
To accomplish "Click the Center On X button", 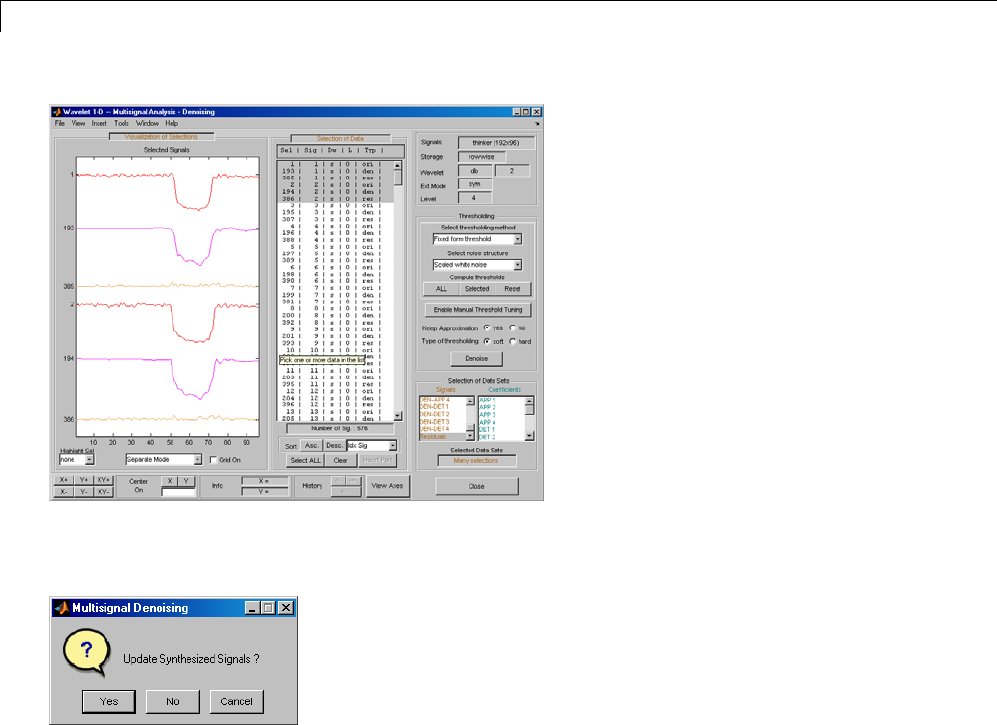I will click(170, 480).
